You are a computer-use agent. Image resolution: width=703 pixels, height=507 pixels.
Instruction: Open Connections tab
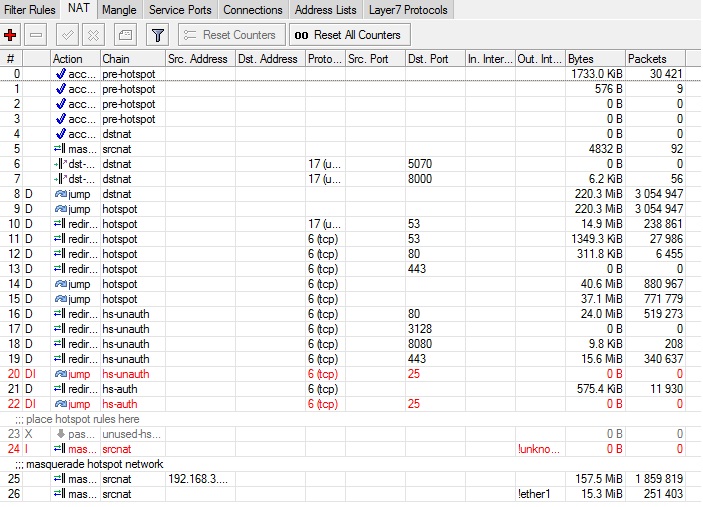pos(253,9)
